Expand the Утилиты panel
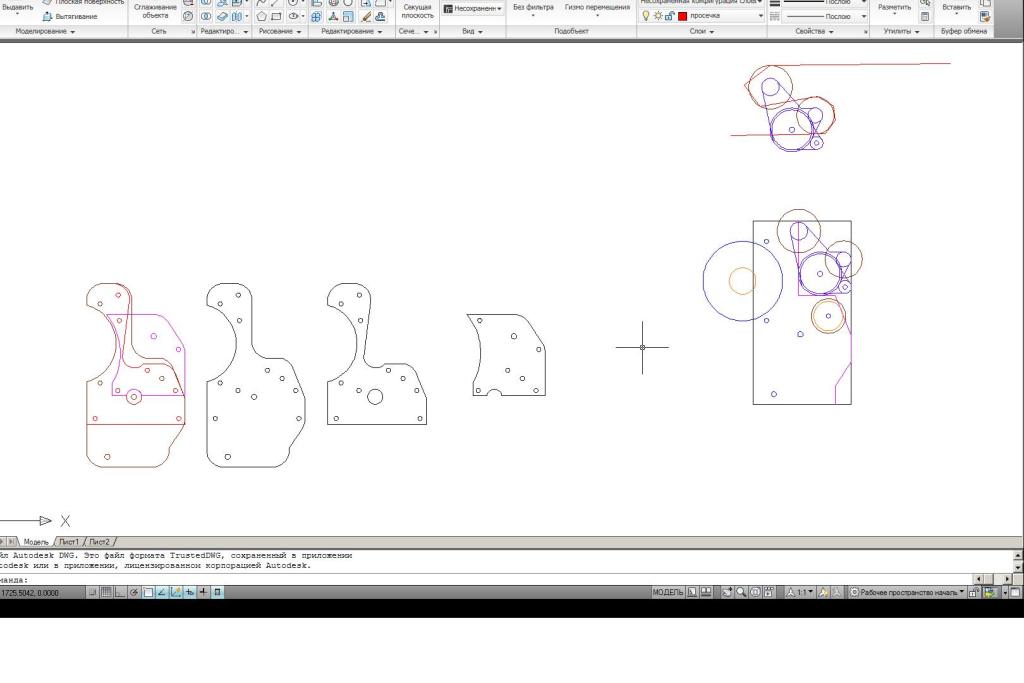 901,31
